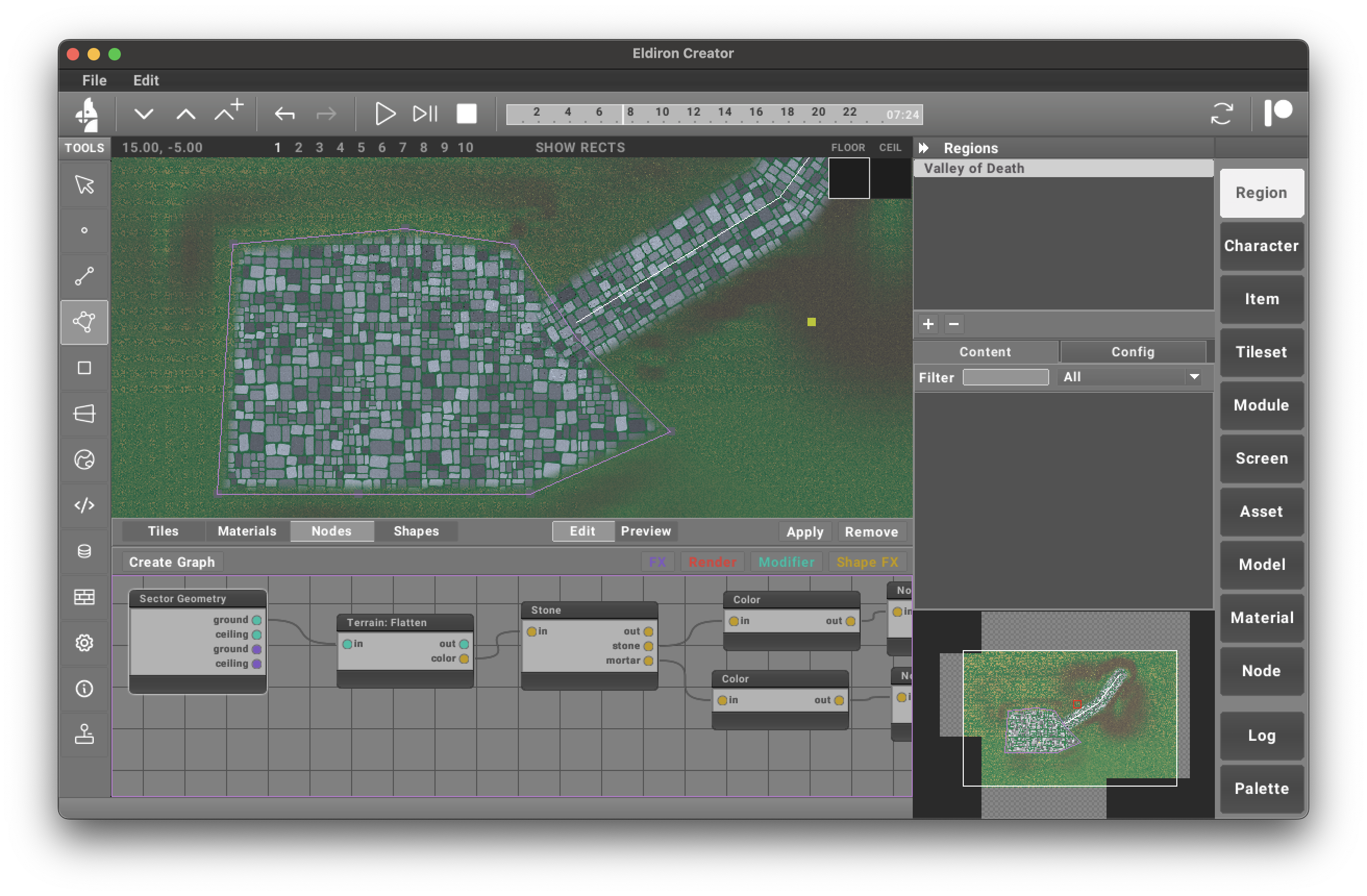
Task: Open the code editor tool
Action: pyautogui.click(x=84, y=505)
